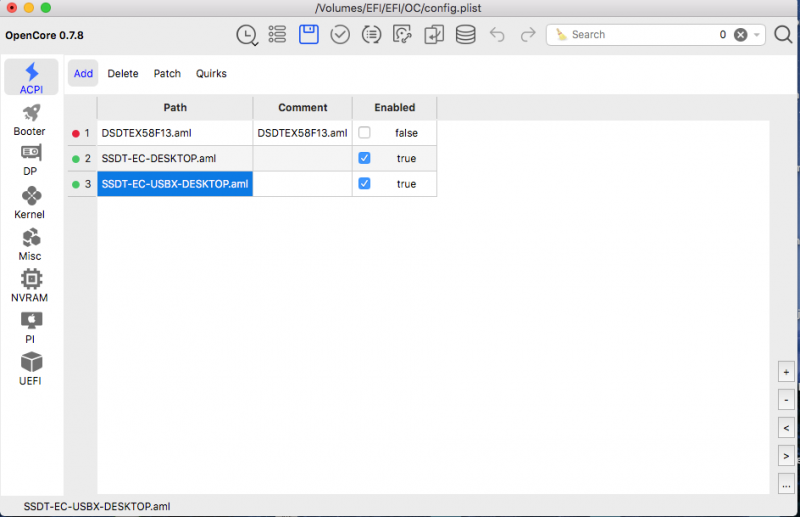Click the magnifier search icon
This screenshot has width=800, height=517.
point(783,35)
